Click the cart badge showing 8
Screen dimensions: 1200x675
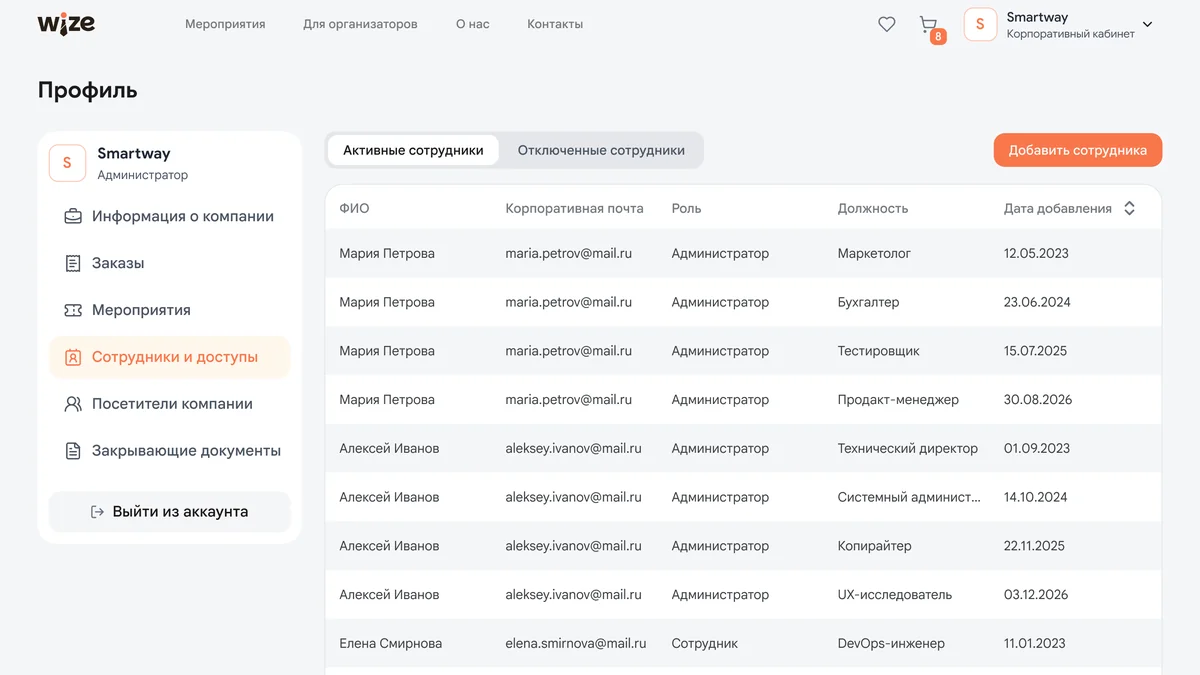pos(938,37)
